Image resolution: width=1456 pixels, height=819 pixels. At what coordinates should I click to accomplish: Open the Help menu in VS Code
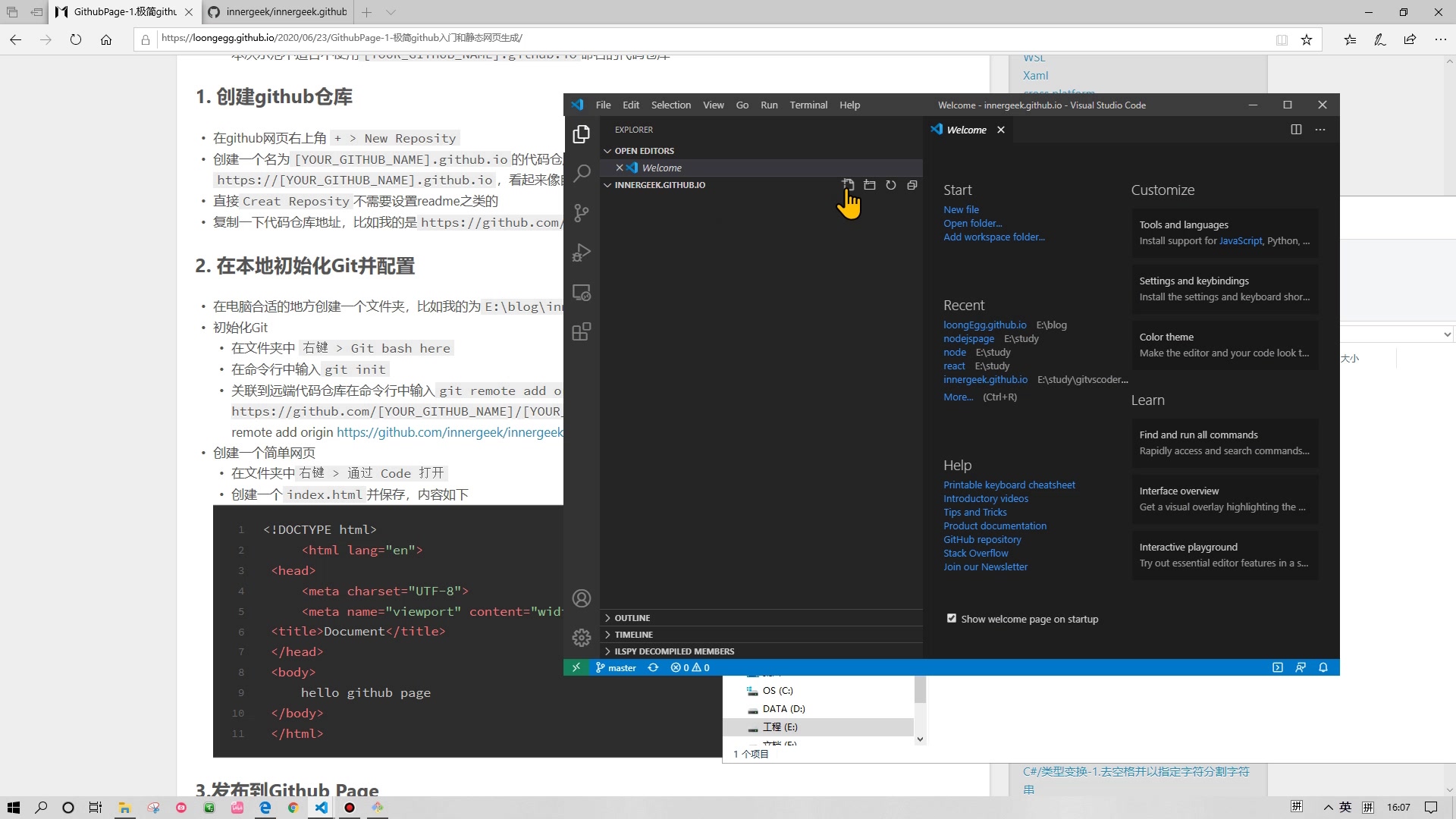tap(849, 105)
